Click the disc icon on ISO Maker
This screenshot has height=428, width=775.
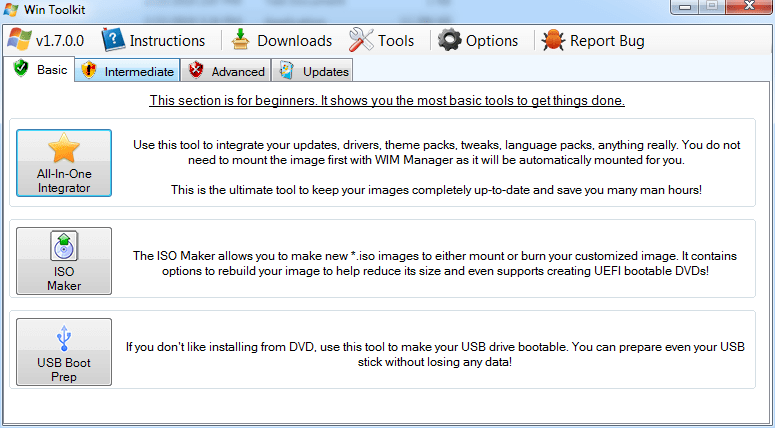(64, 246)
